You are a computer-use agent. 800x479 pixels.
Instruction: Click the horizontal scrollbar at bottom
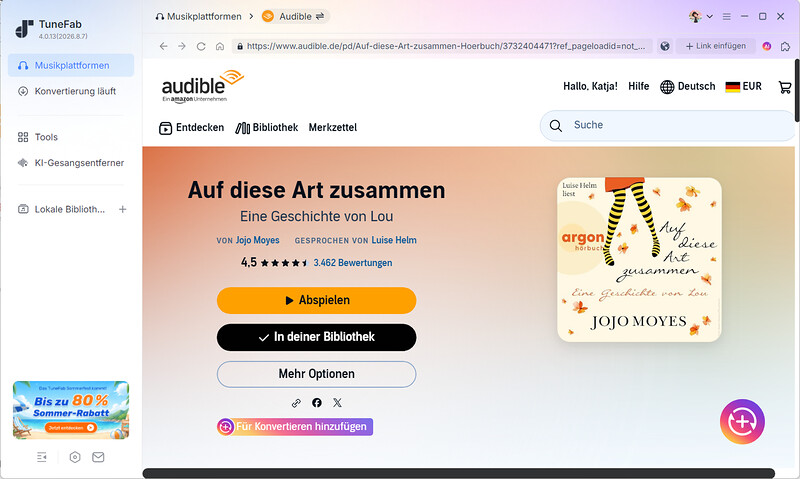point(459,473)
